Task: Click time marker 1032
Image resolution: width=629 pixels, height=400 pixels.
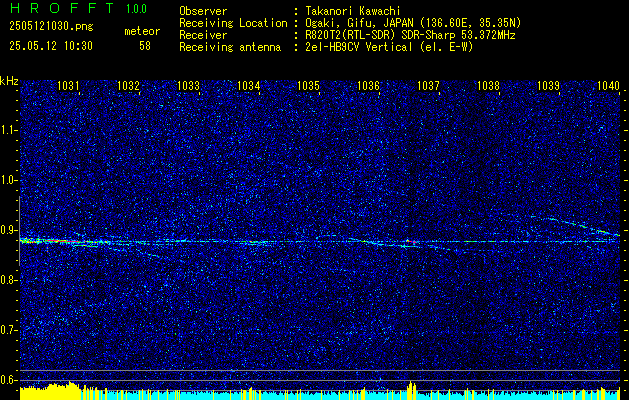Action: pos(128,85)
